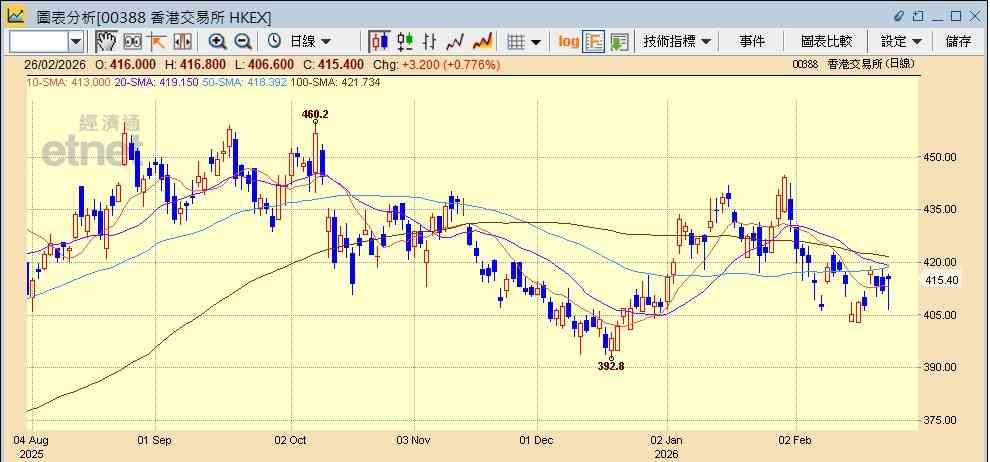The height and width of the screenshot is (462, 990).
Task: Click the 事件 button
Action: pyautogui.click(x=752, y=42)
